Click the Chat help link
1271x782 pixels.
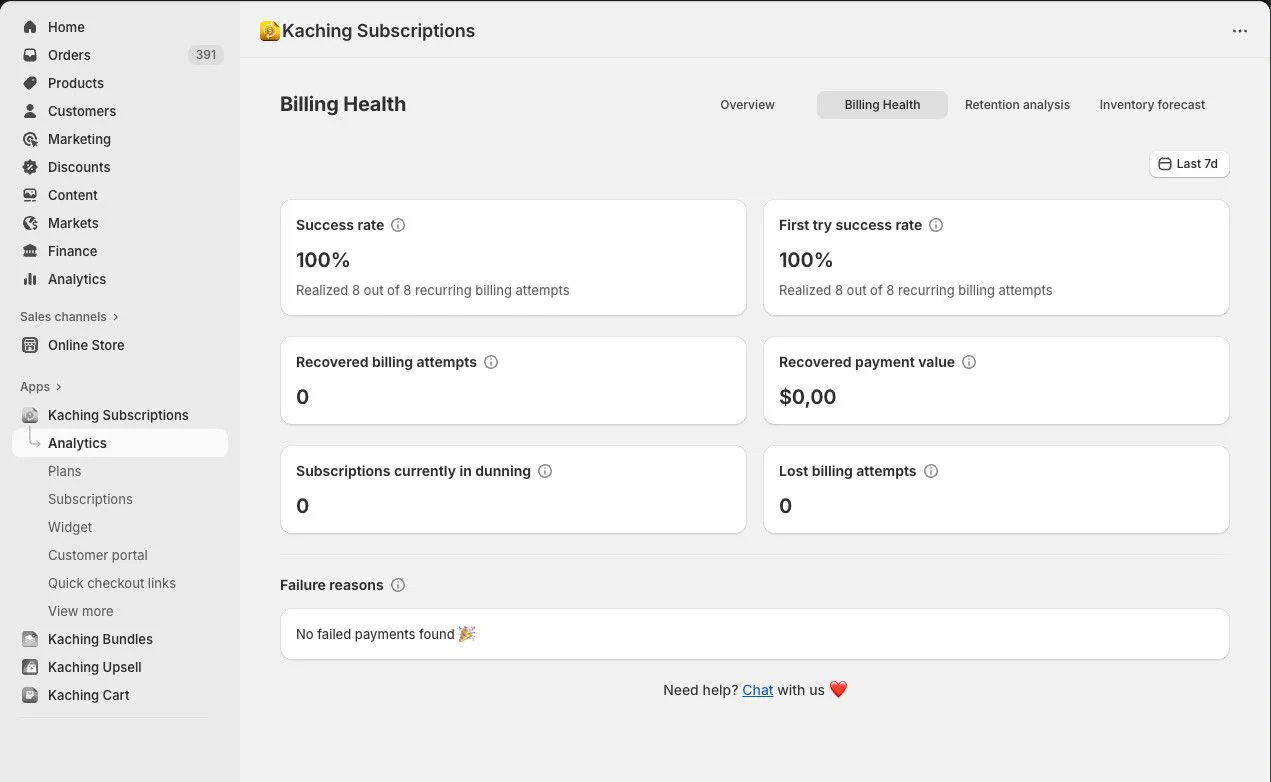(757, 690)
